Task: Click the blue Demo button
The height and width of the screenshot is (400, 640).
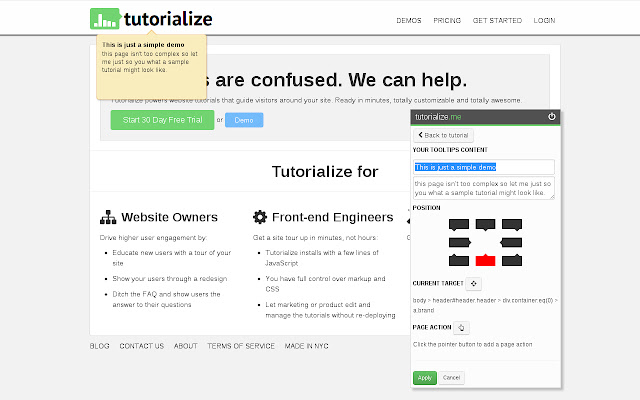Action: pyautogui.click(x=244, y=120)
